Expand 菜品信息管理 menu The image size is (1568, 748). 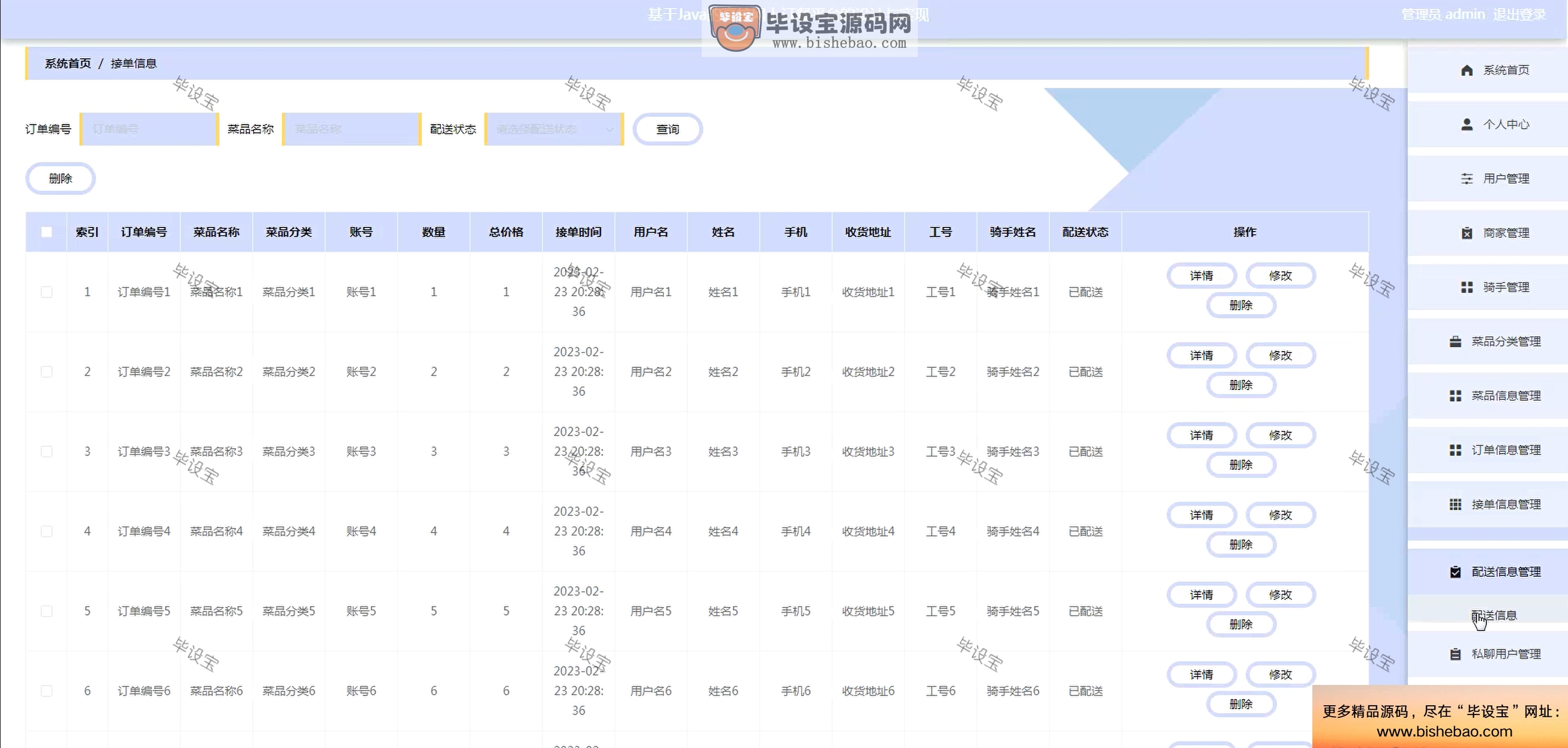tap(1488, 395)
